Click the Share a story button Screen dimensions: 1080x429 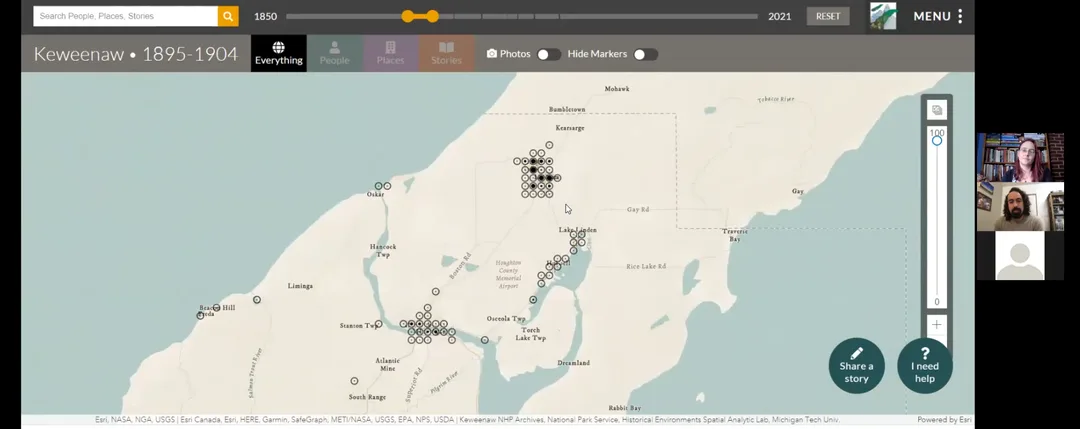856,366
